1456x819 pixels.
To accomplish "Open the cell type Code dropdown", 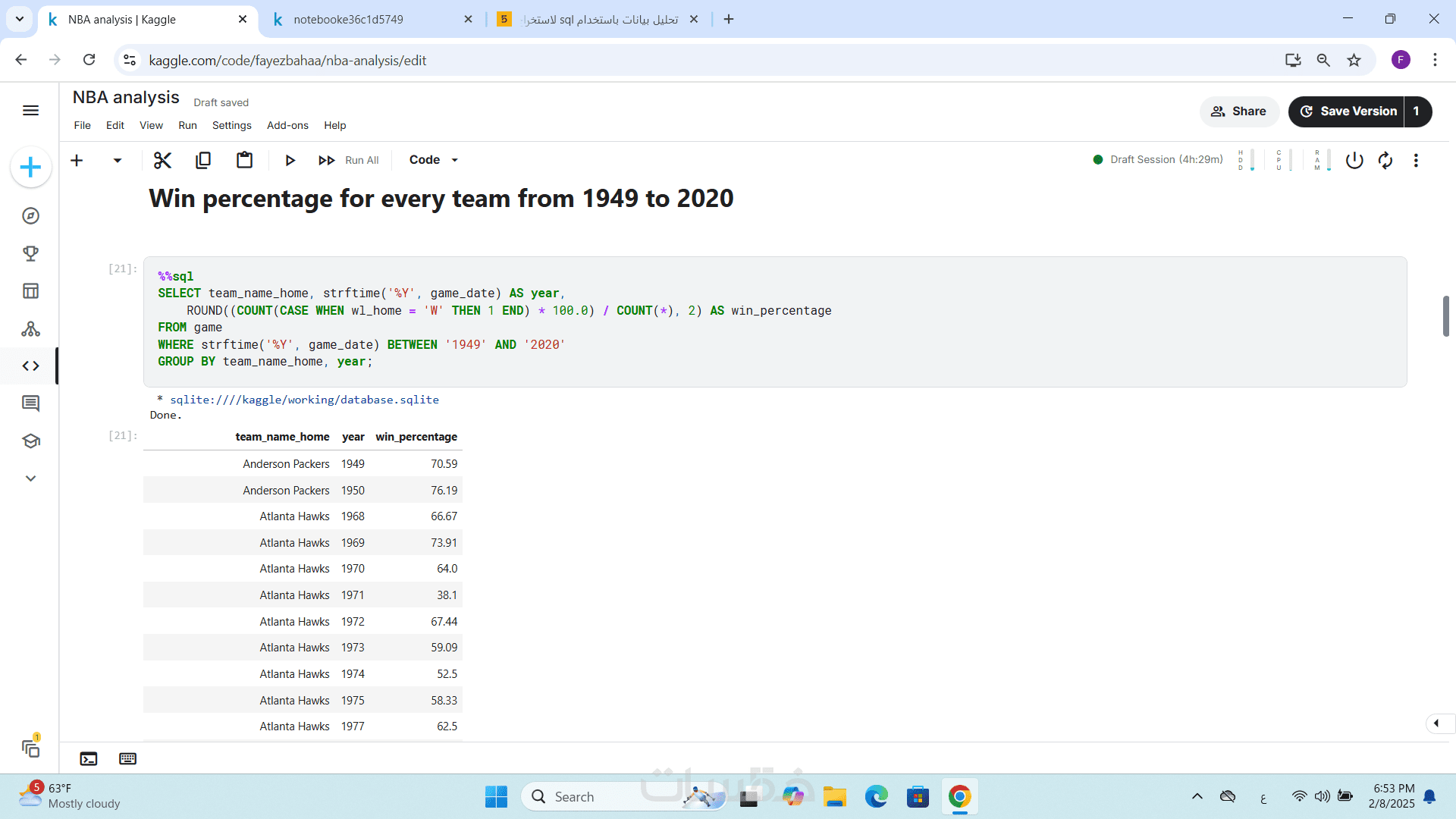I will click(434, 160).
